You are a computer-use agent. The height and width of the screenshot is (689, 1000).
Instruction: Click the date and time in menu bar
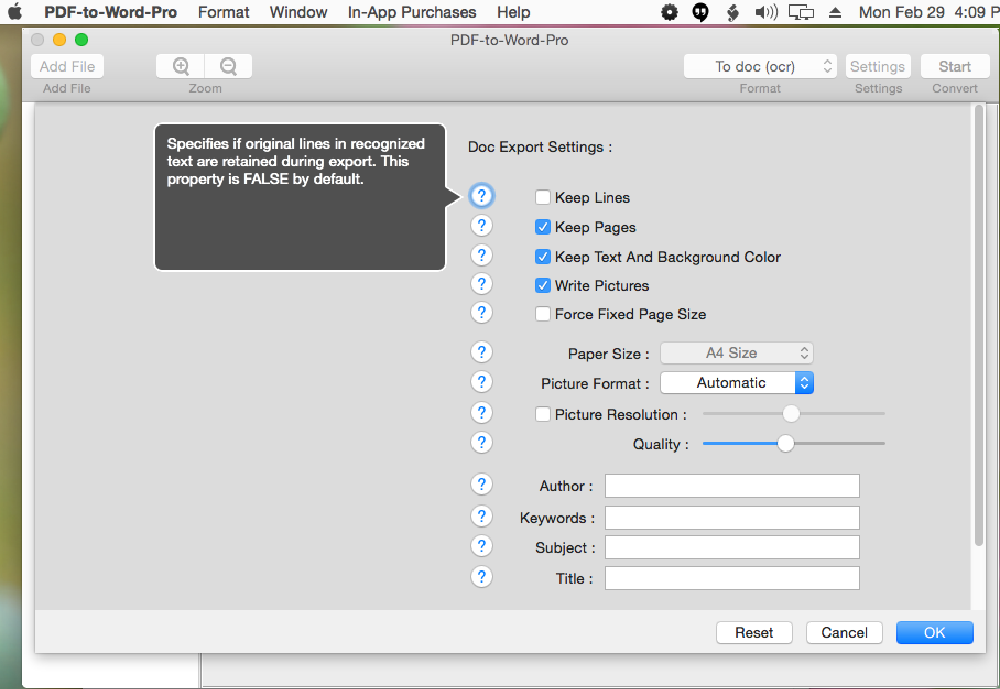tap(929, 12)
